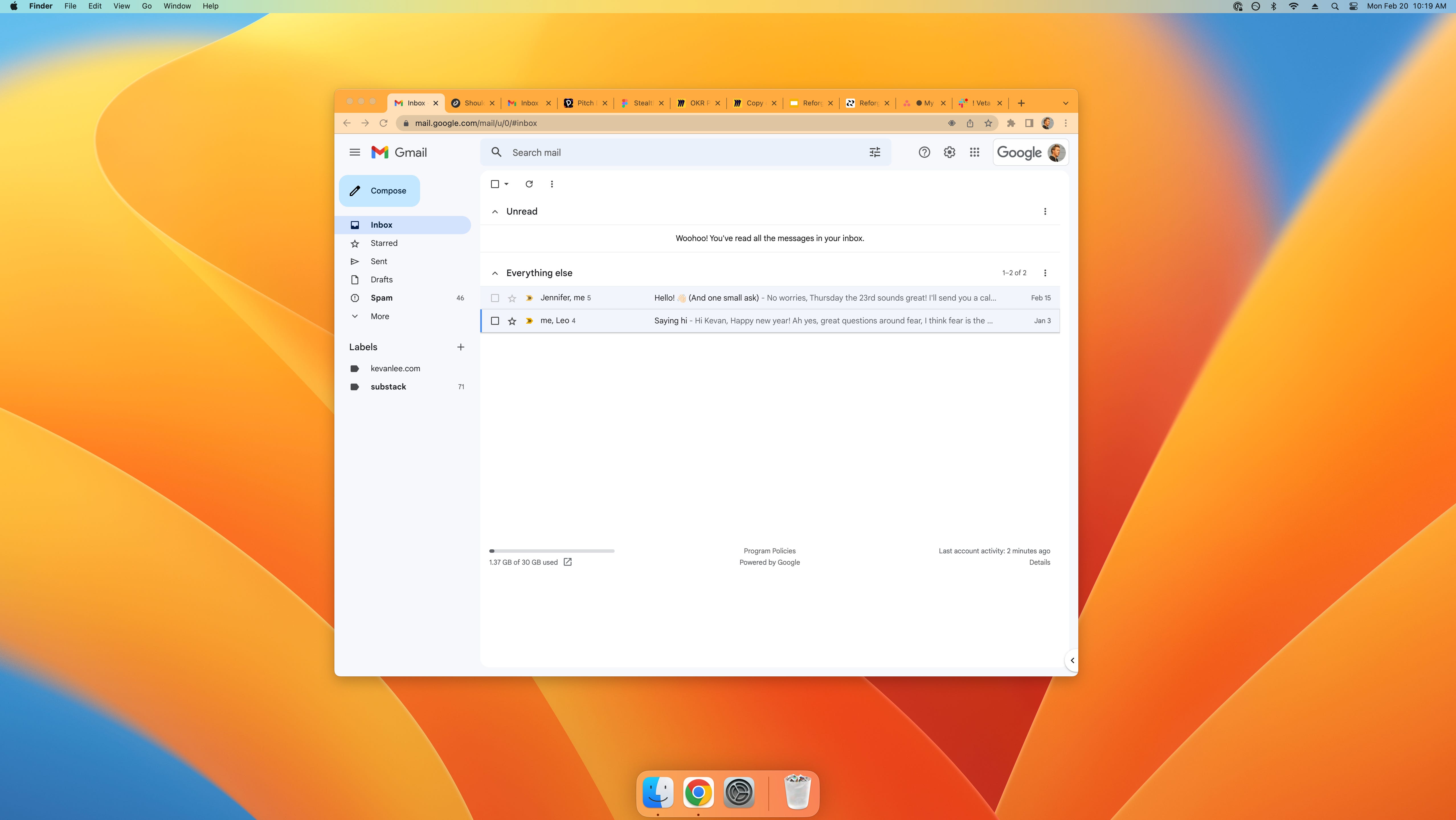Toggle importance marker on Leo email
This screenshot has width=1456, height=820.
tap(529, 321)
